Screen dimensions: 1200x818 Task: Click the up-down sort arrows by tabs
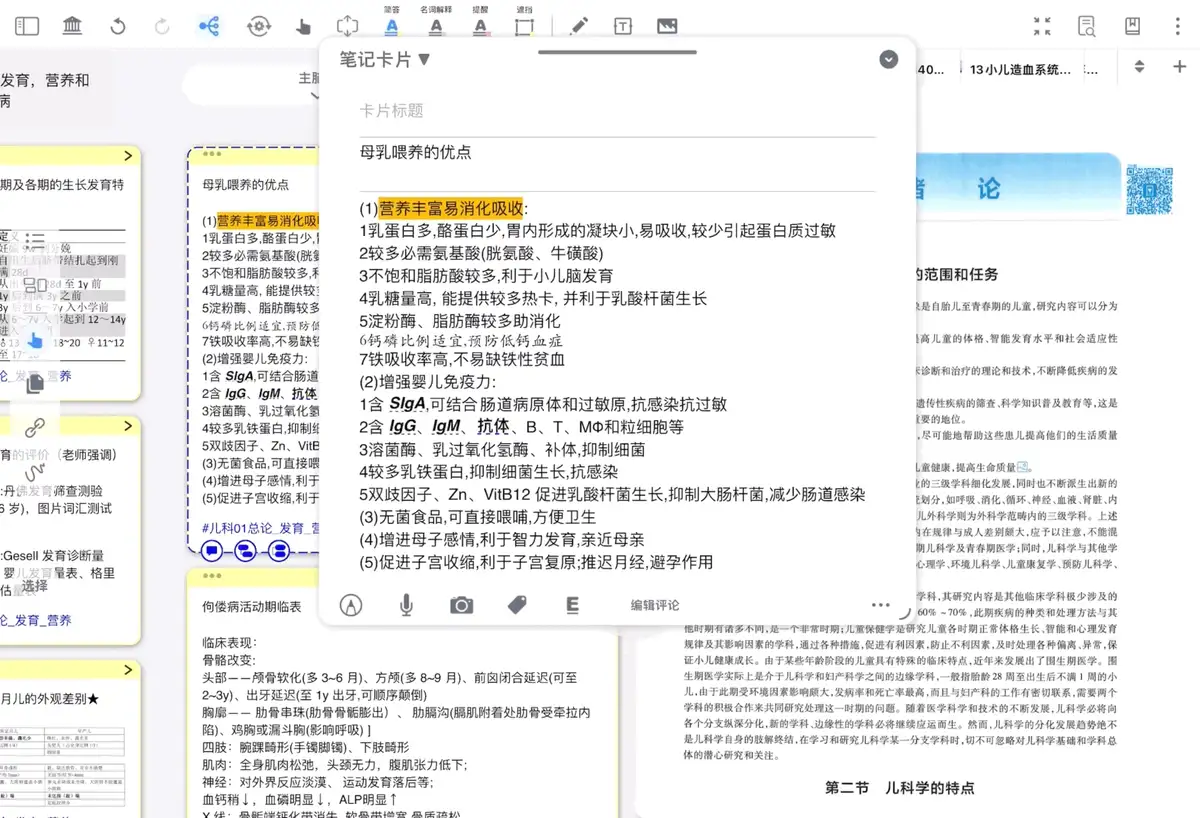1139,67
